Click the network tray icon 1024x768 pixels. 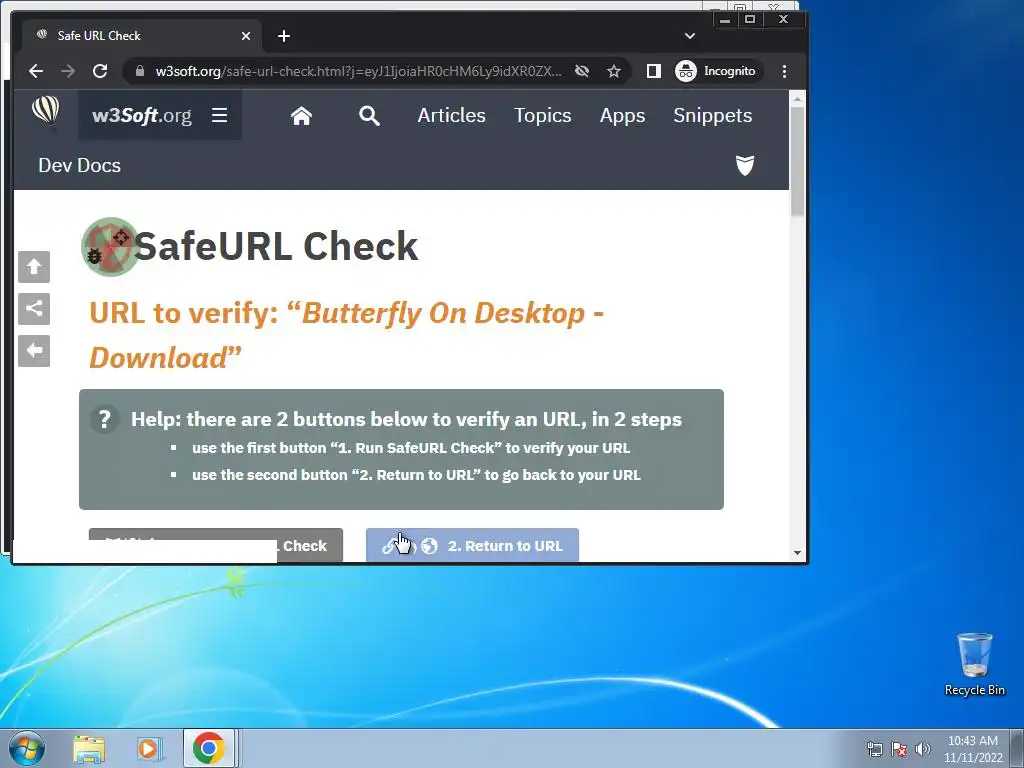pyautogui.click(x=874, y=749)
